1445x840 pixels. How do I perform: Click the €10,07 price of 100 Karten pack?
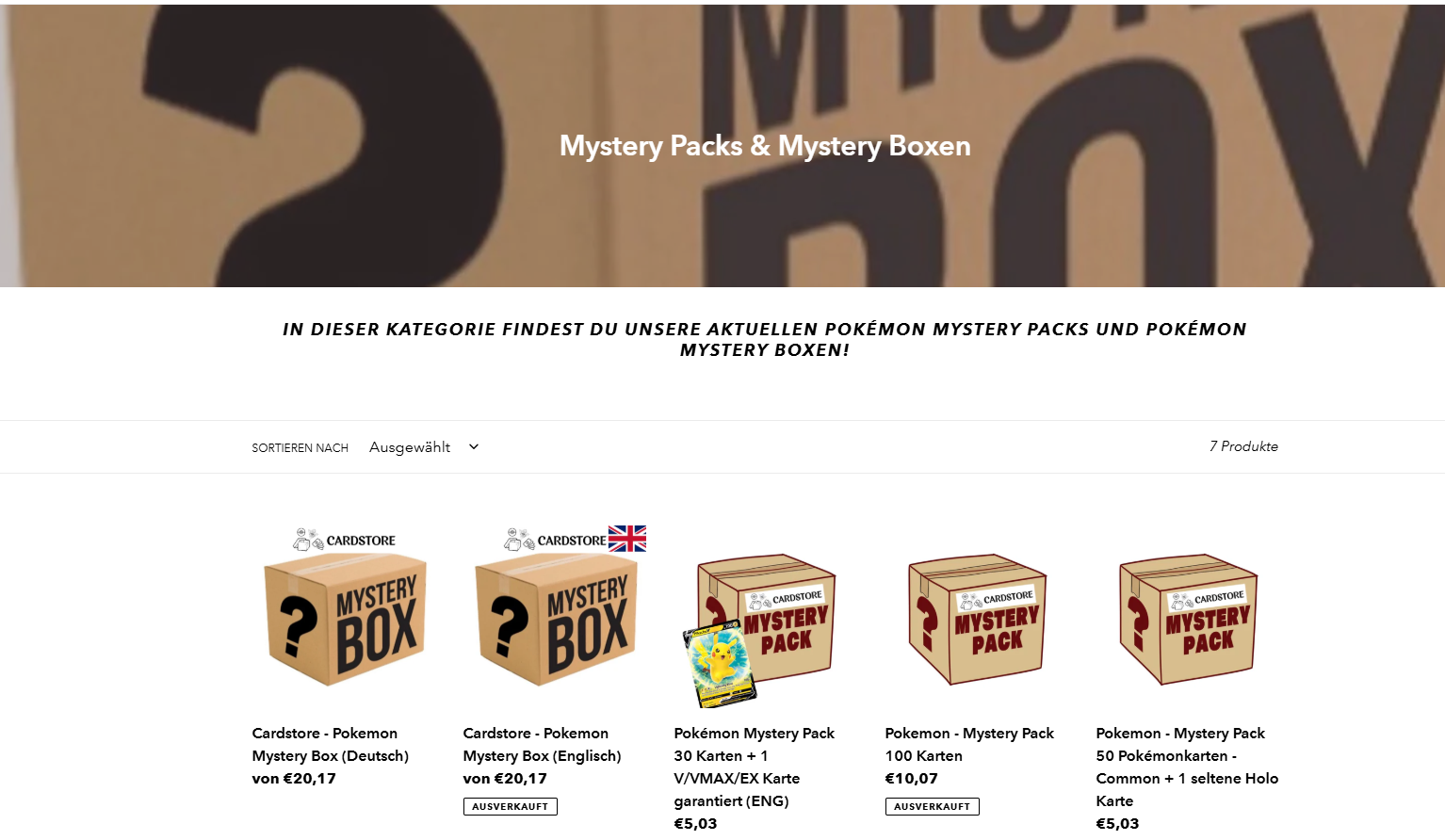coord(912,778)
